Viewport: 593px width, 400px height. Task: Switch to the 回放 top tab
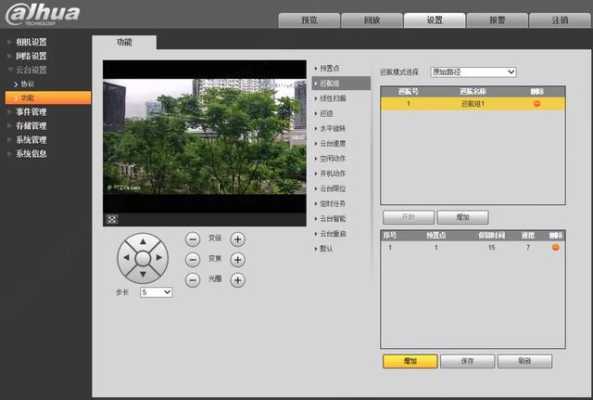372,20
